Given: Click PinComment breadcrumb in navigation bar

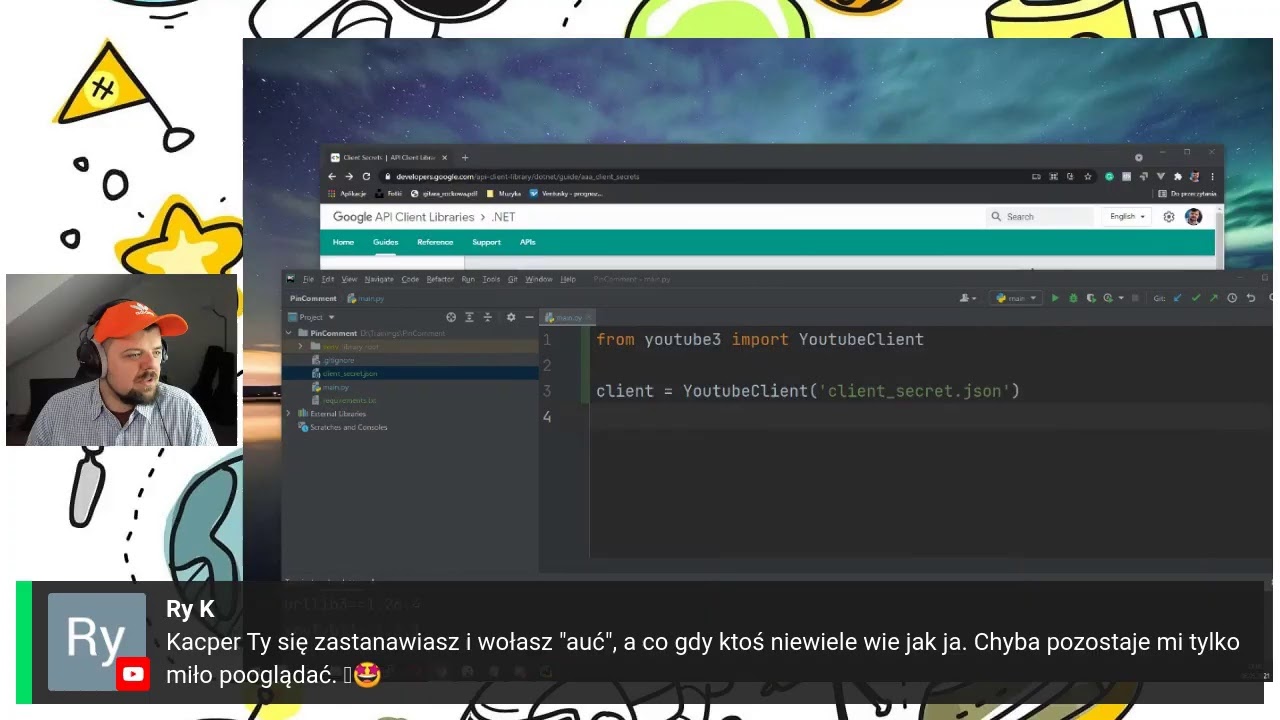Looking at the screenshot, I should (x=313, y=298).
